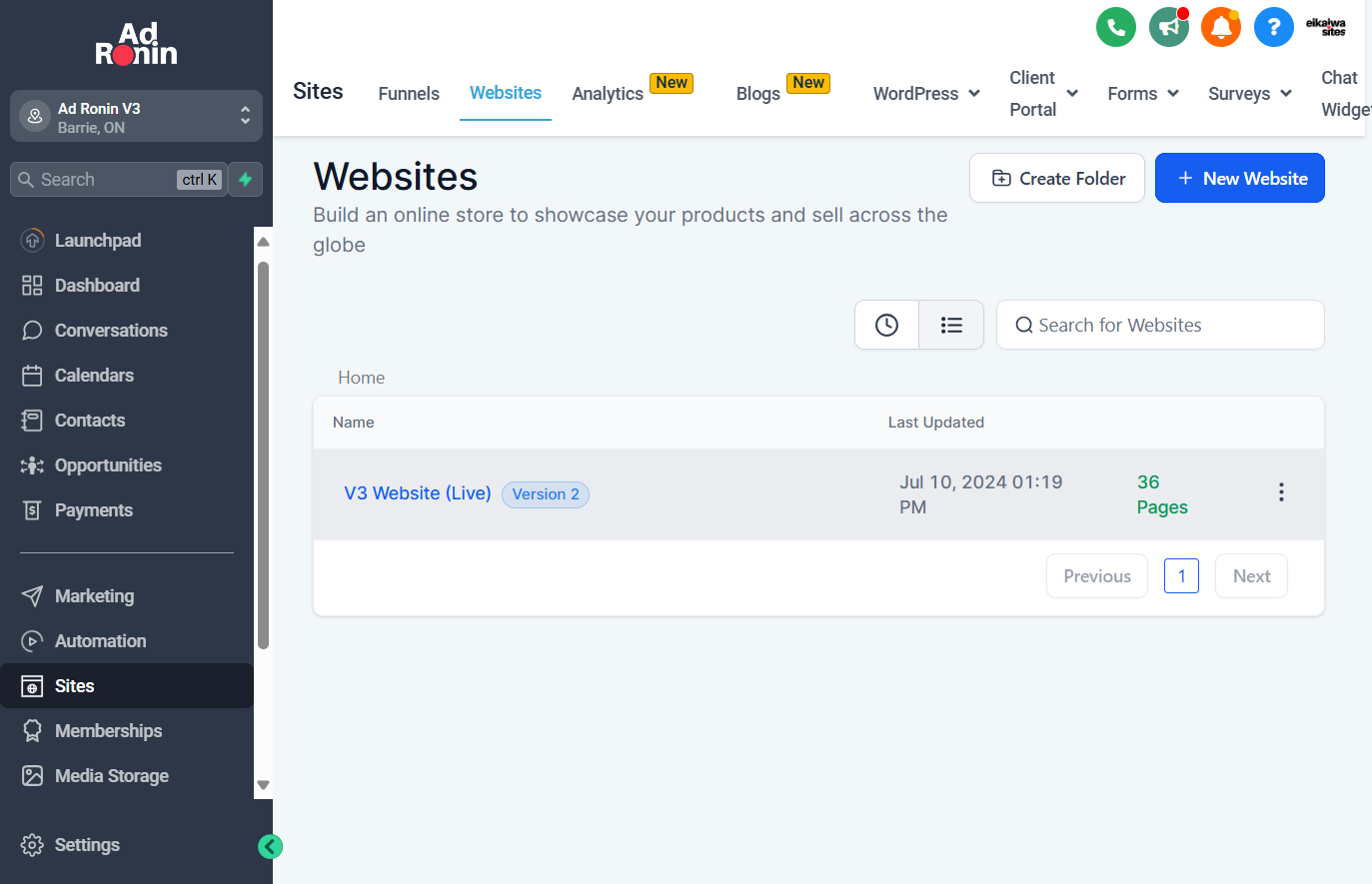Click the Calendars sidebar icon
This screenshot has width=1372, height=884.
click(33, 376)
